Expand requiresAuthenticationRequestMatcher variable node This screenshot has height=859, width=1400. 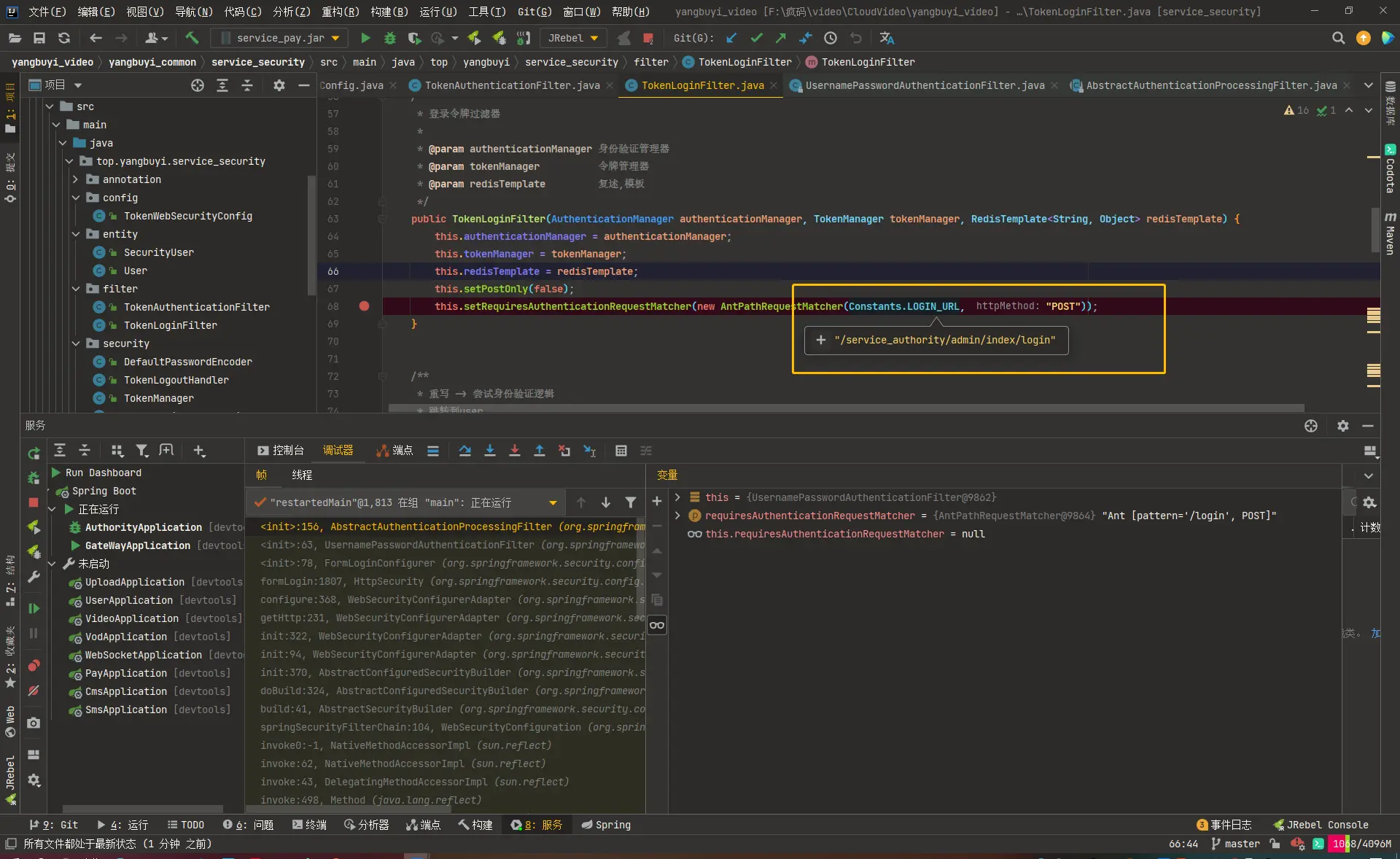coord(677,516)
